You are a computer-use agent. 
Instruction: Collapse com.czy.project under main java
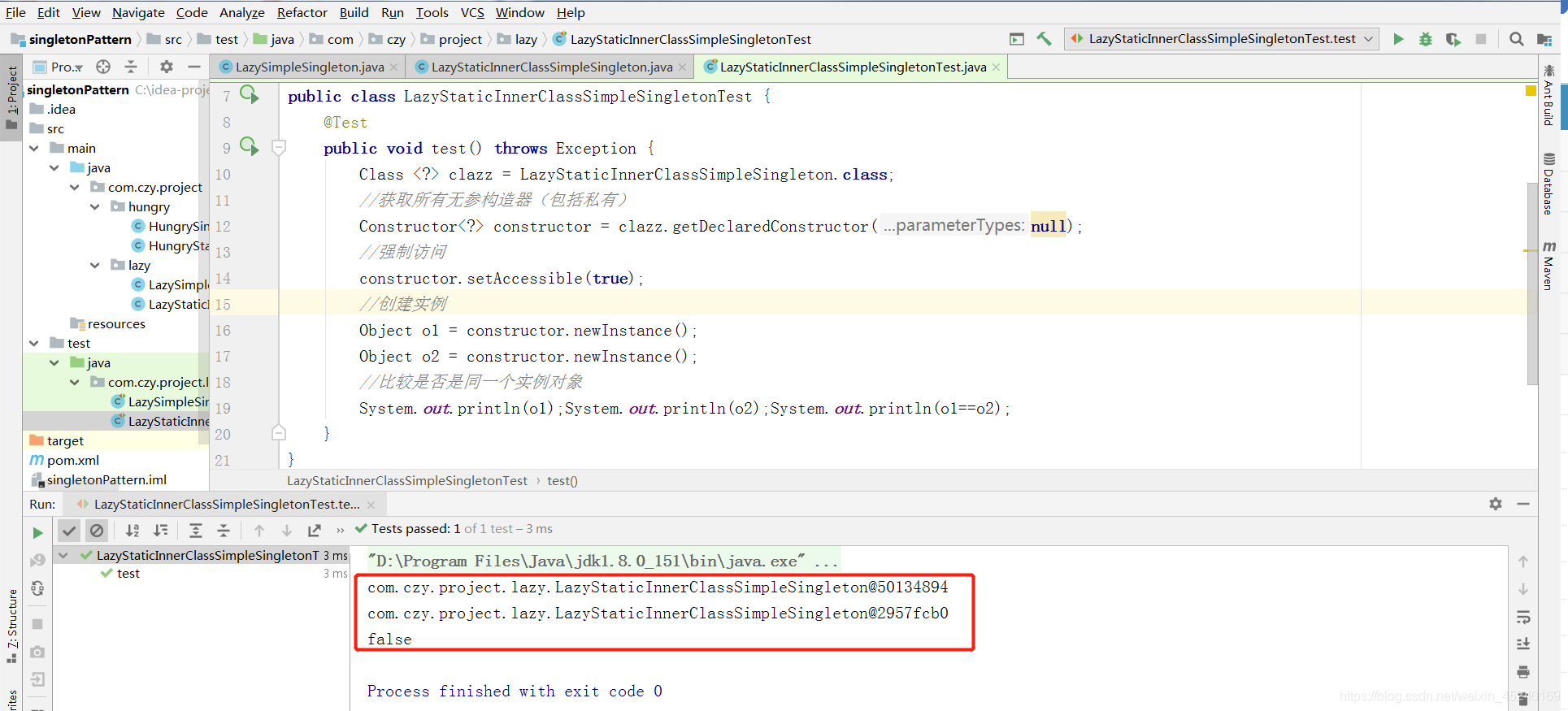click(75, 187)
